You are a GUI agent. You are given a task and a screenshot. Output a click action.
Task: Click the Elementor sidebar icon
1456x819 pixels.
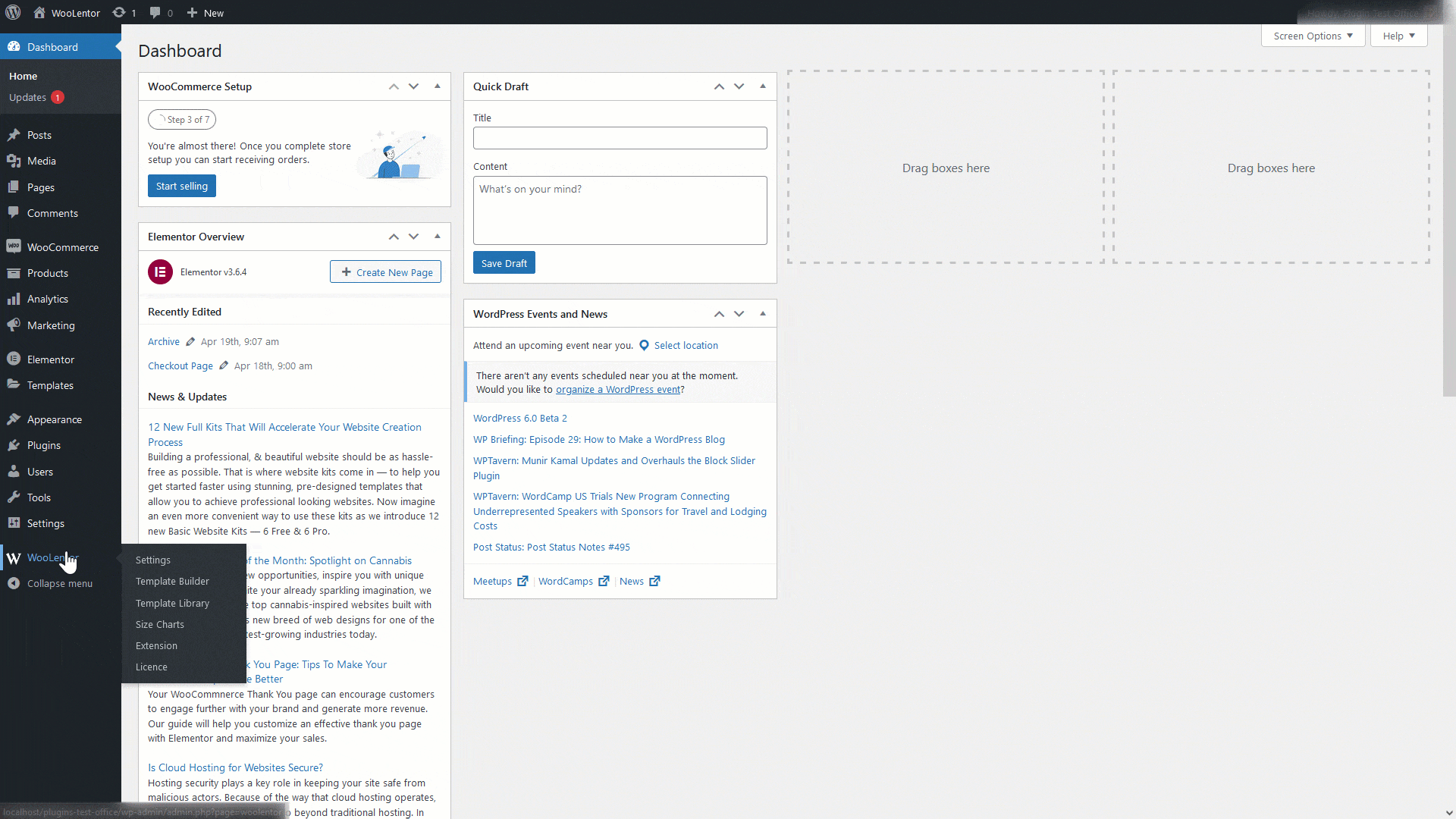click(14, 359)
